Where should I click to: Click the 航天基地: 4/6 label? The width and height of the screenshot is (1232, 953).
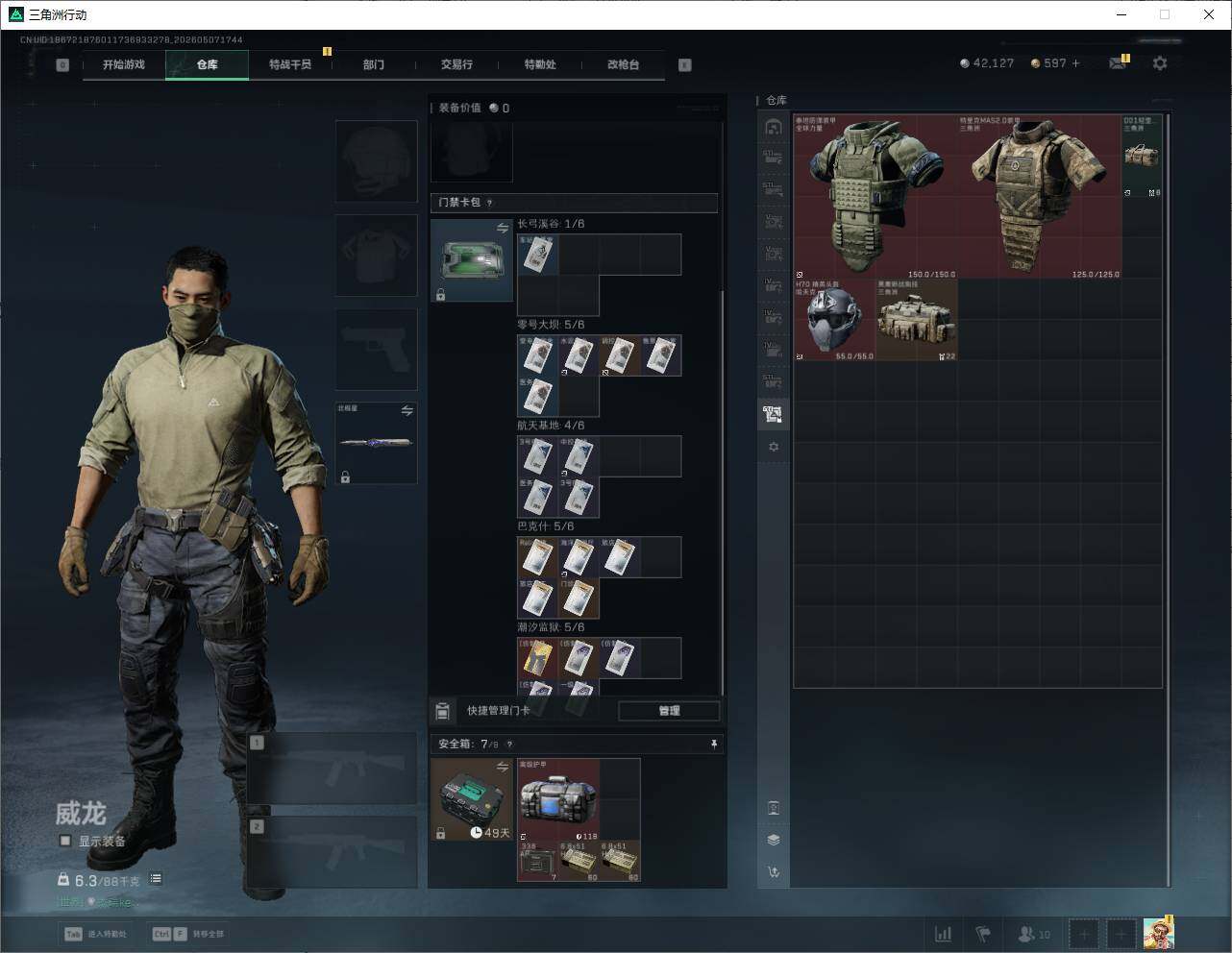tap(551, 426)
